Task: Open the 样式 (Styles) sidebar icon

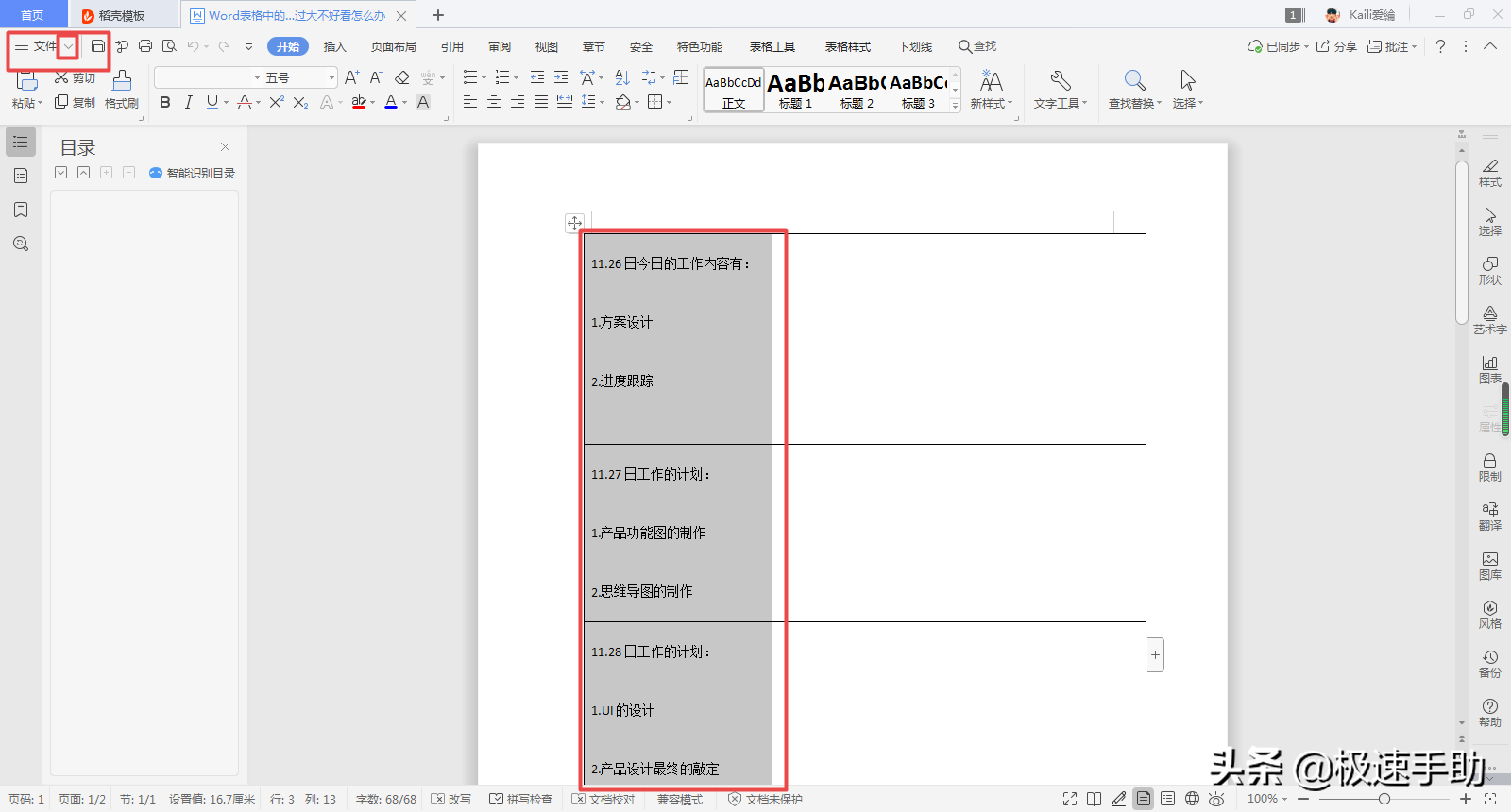Action: coord(1490,173)
